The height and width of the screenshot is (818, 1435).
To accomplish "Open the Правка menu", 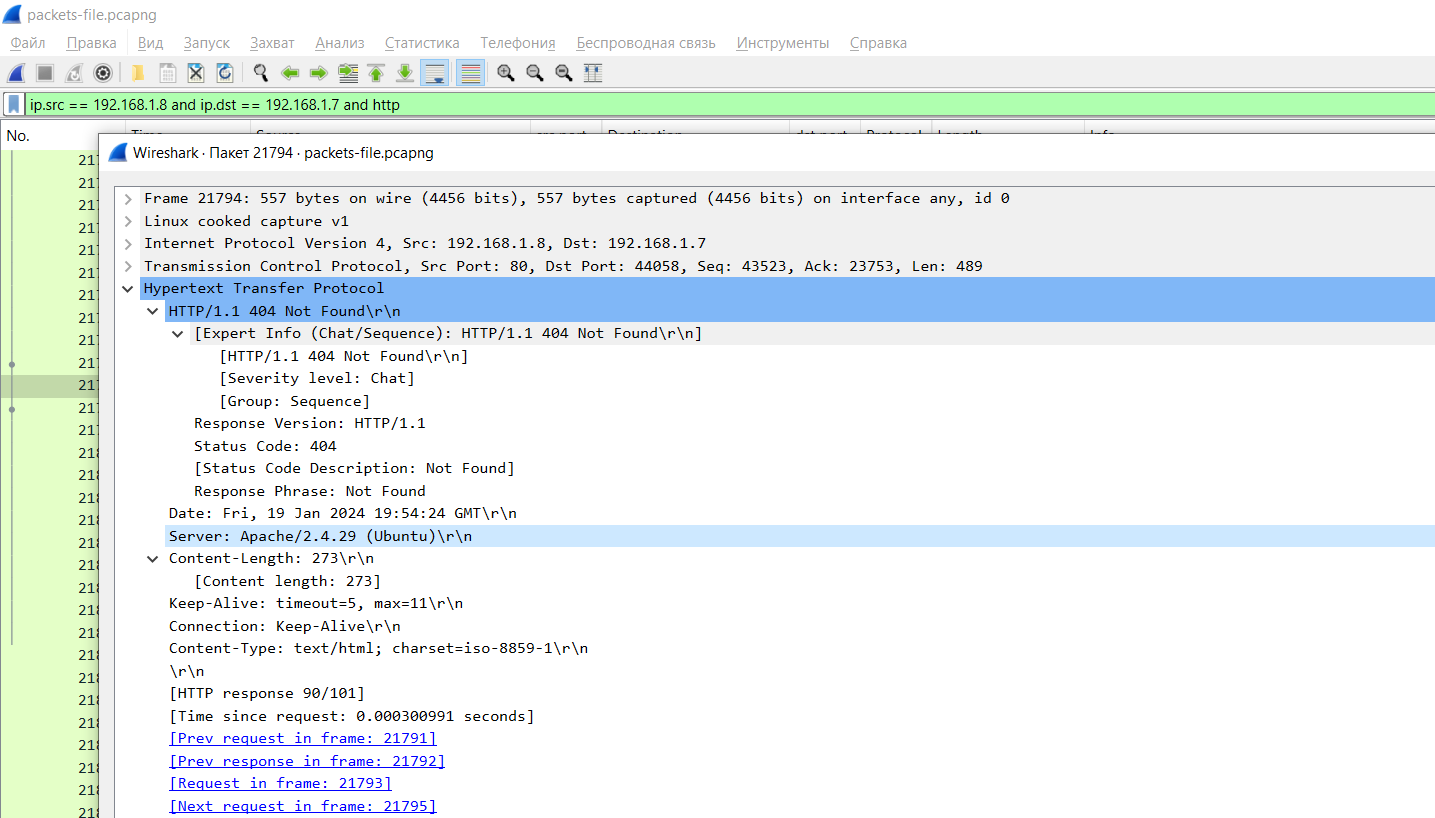I will (x=92, y=43).
